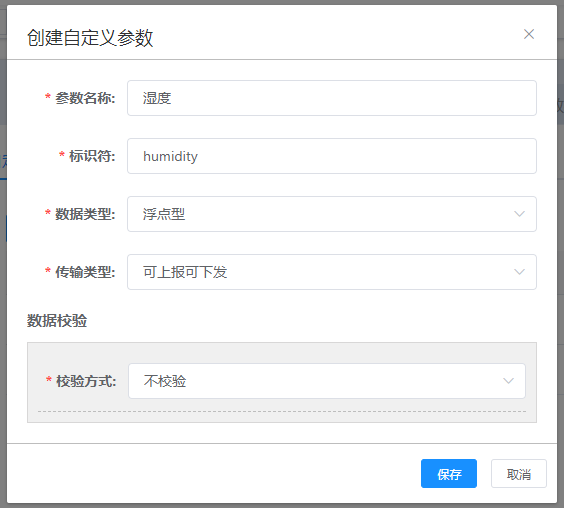This screenshot has width=564, height=508.
Task: Click the 参数名称 field label
Action: click(x=85, y=98)
